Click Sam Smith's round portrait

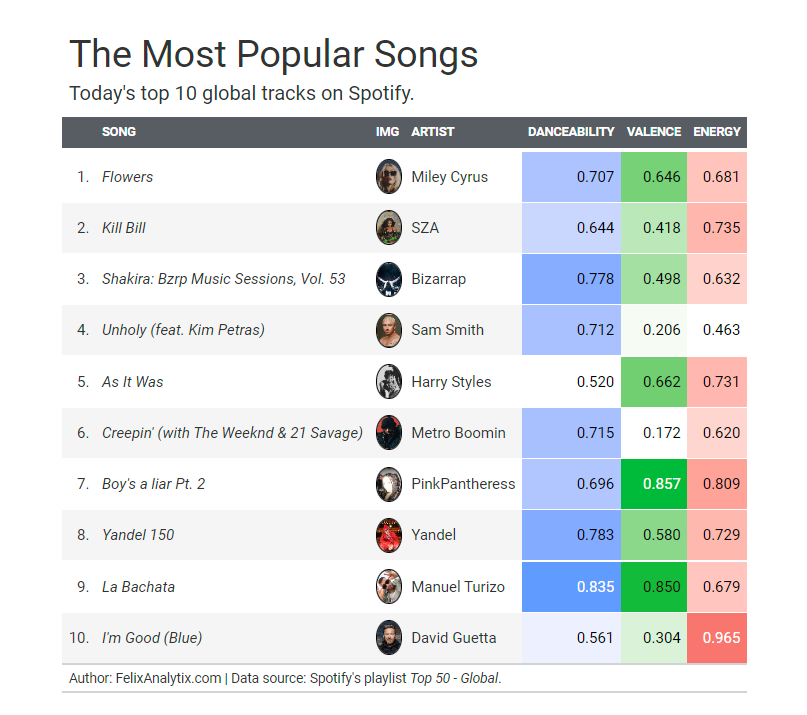(388, 330)
